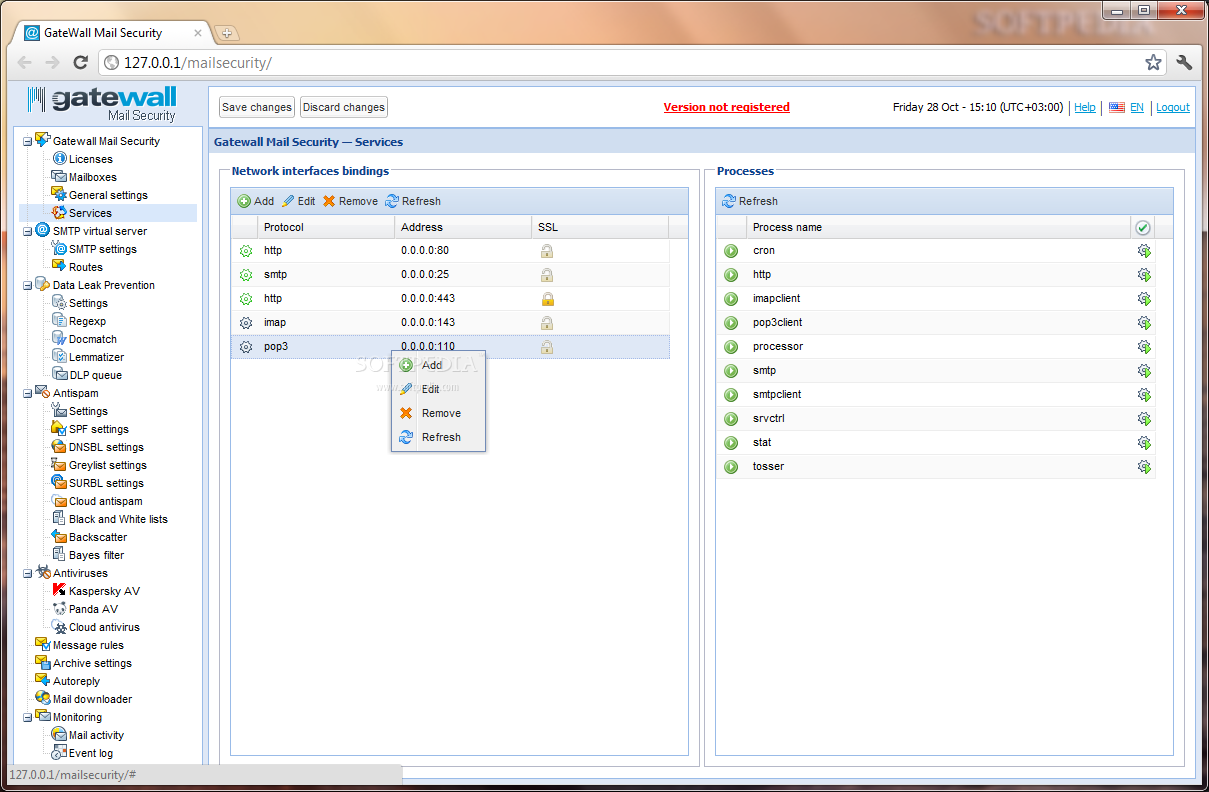Viewport: 1209px width, 792px height.
Task: Click the gear icon in the stat process row
Action: click(1144, 443)
